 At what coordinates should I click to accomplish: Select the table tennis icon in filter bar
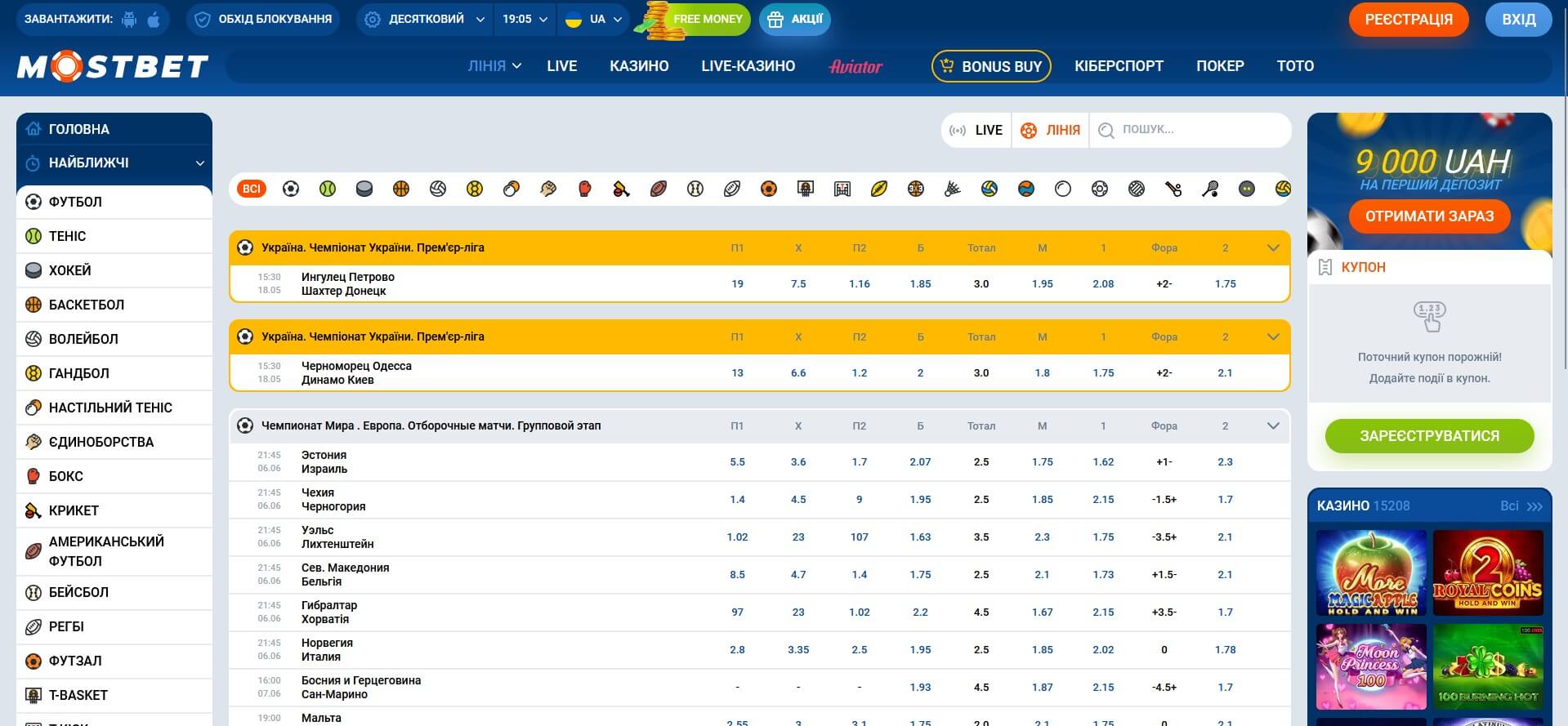coord(511,189)
